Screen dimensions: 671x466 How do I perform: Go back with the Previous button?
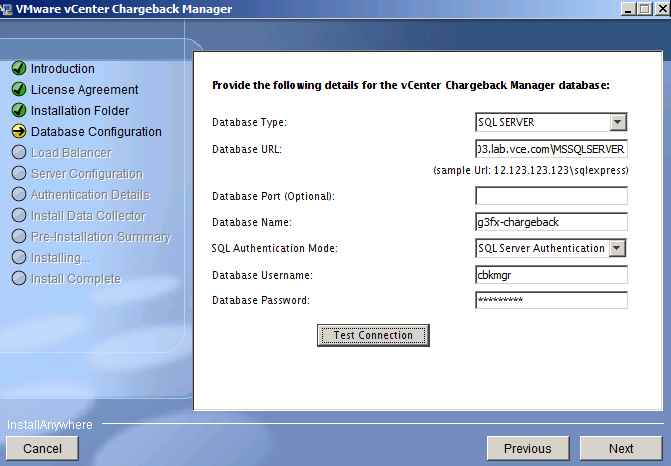click(x=528, y=448)
